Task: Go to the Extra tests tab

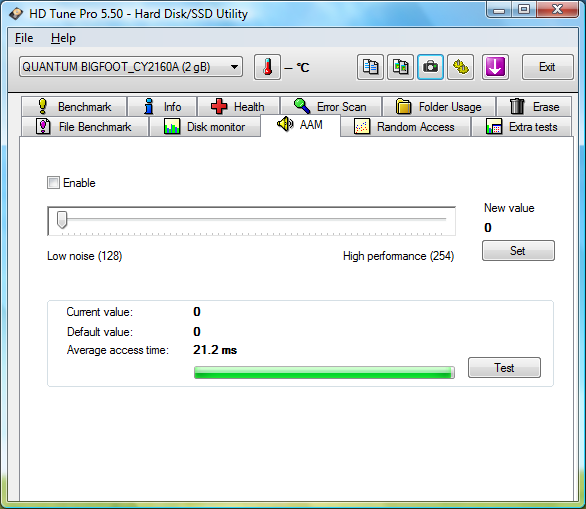Action: [521, 127]
